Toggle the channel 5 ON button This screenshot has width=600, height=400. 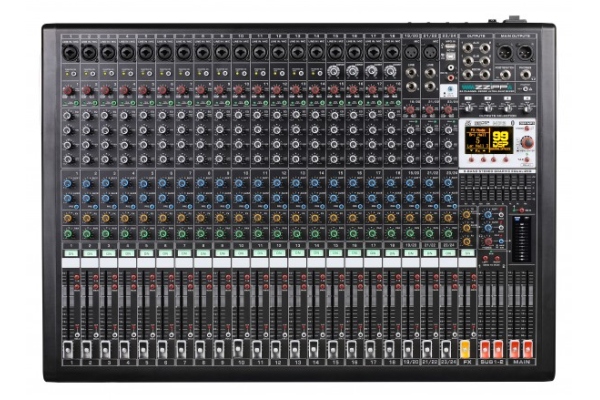tap(146, 253)
